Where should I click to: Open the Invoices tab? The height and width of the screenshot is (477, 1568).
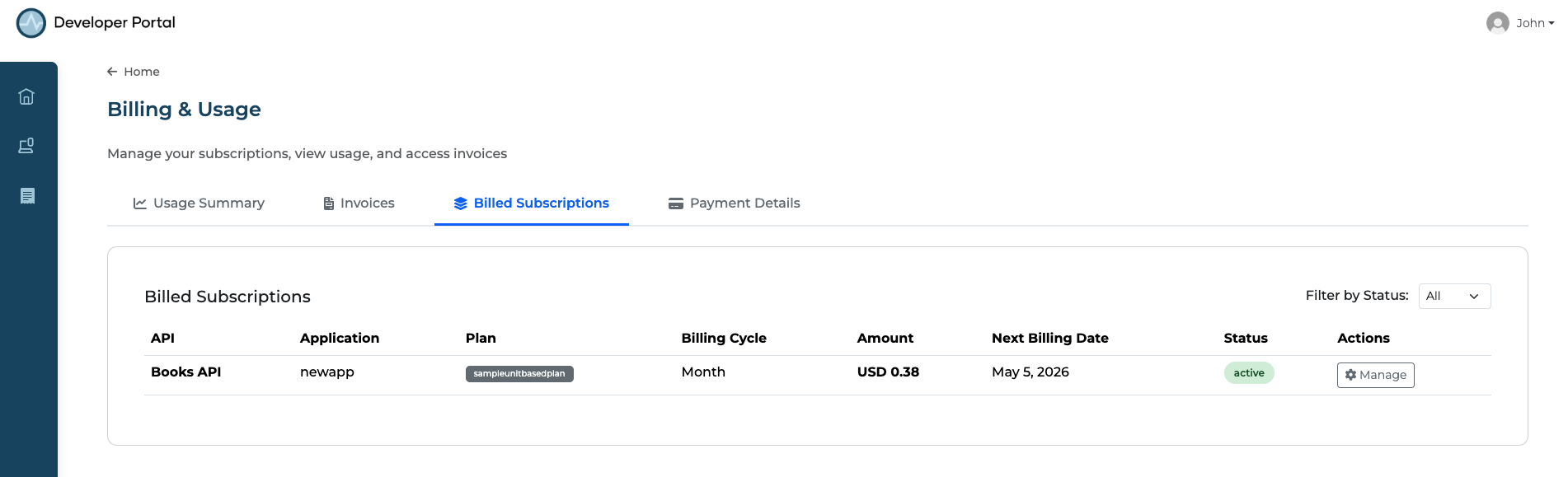367,203
